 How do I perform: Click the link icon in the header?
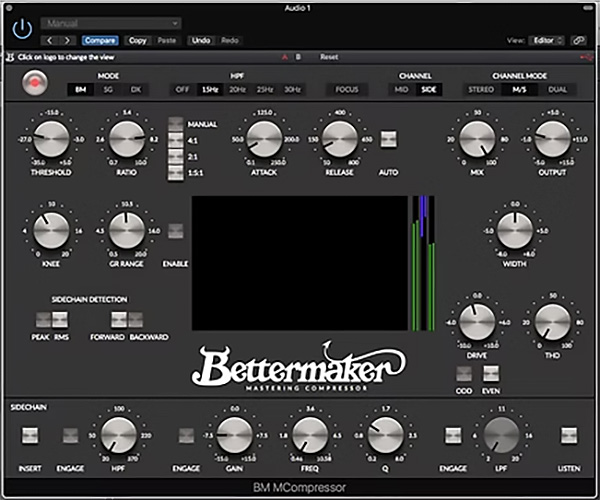tap(579, 40)
